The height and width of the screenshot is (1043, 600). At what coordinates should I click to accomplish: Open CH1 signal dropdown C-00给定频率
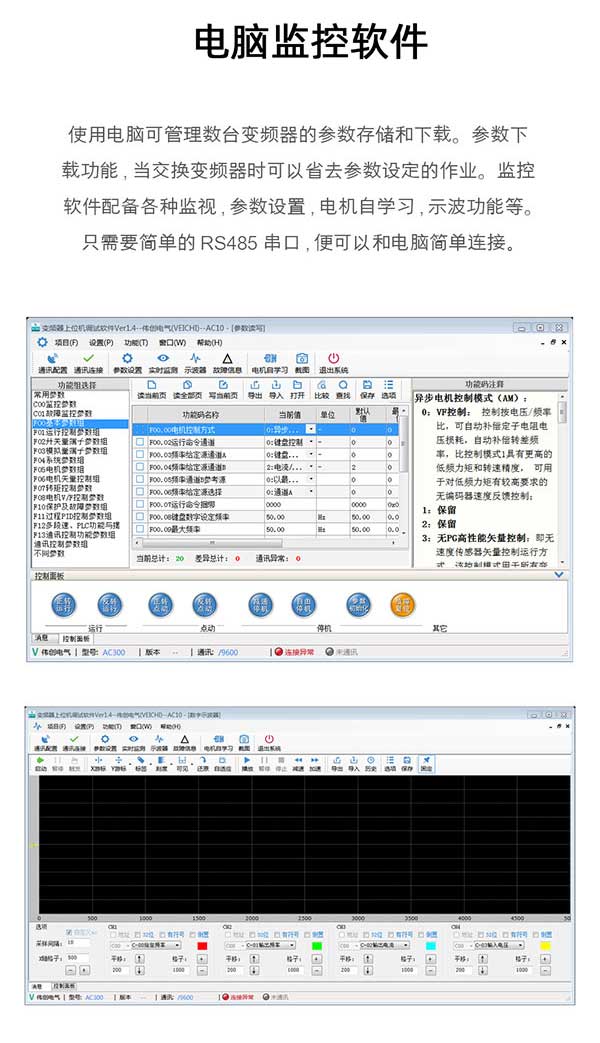(x=155, y=945)
